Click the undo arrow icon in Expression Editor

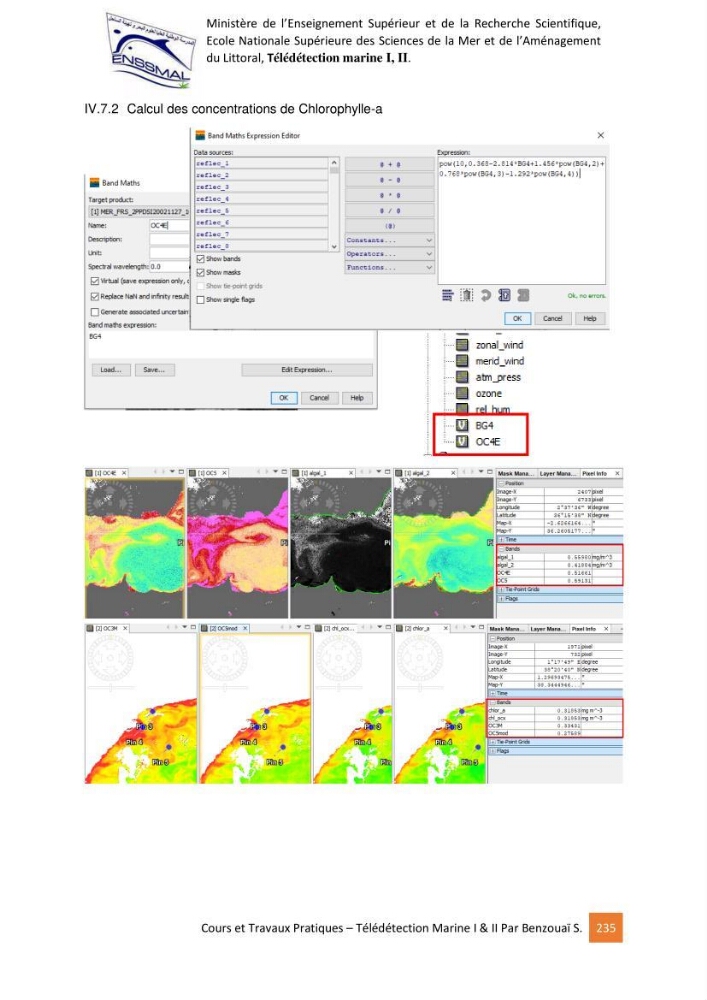(x=486, y=295)
